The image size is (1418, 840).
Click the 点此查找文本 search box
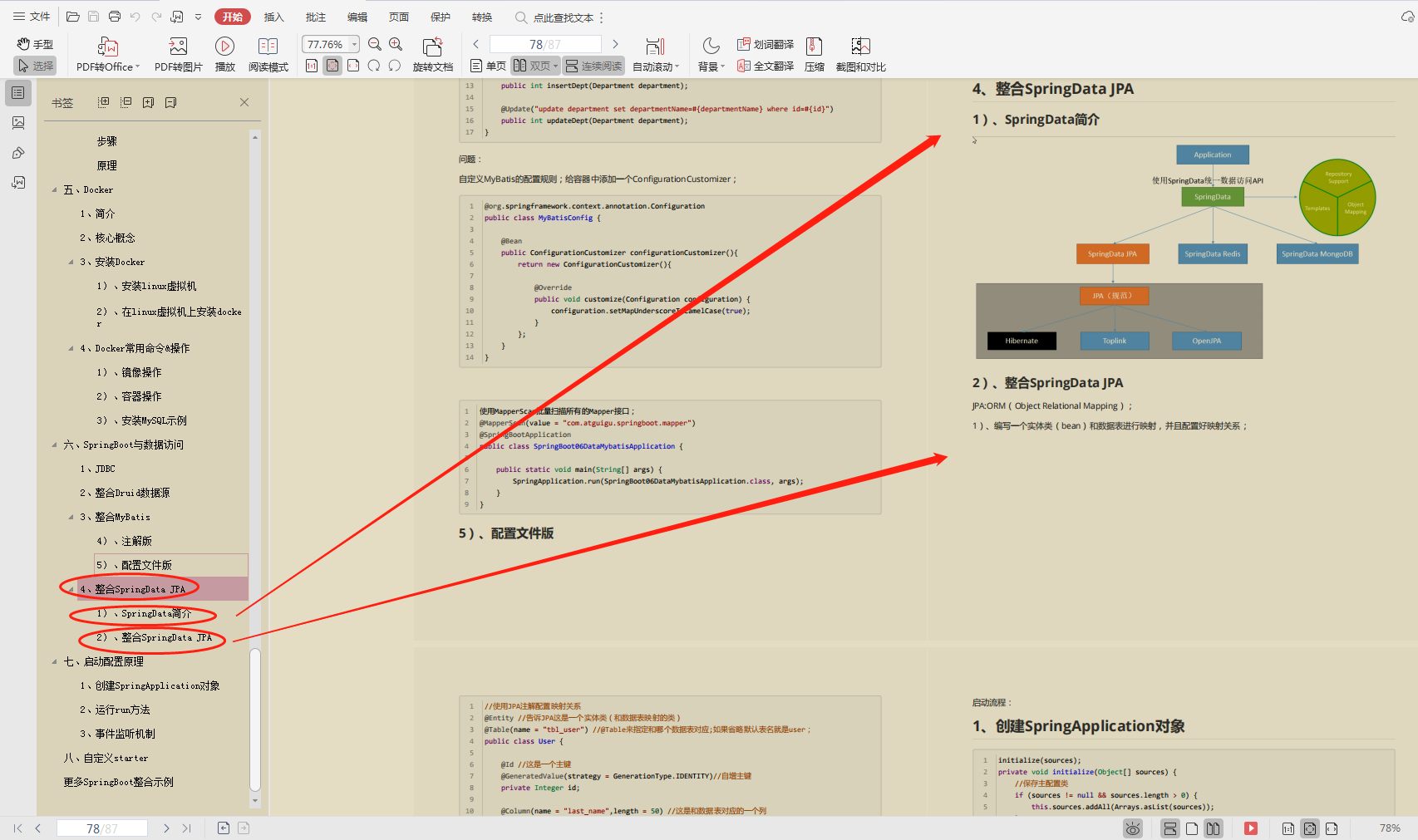pos(554,17)
